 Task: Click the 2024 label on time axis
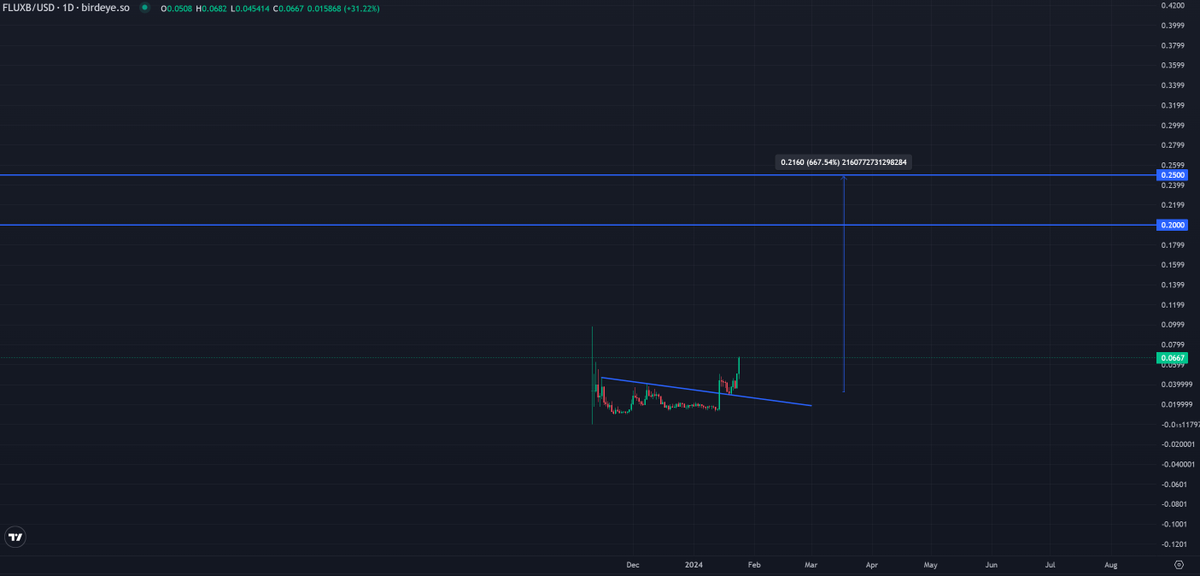tap(695, 565)
